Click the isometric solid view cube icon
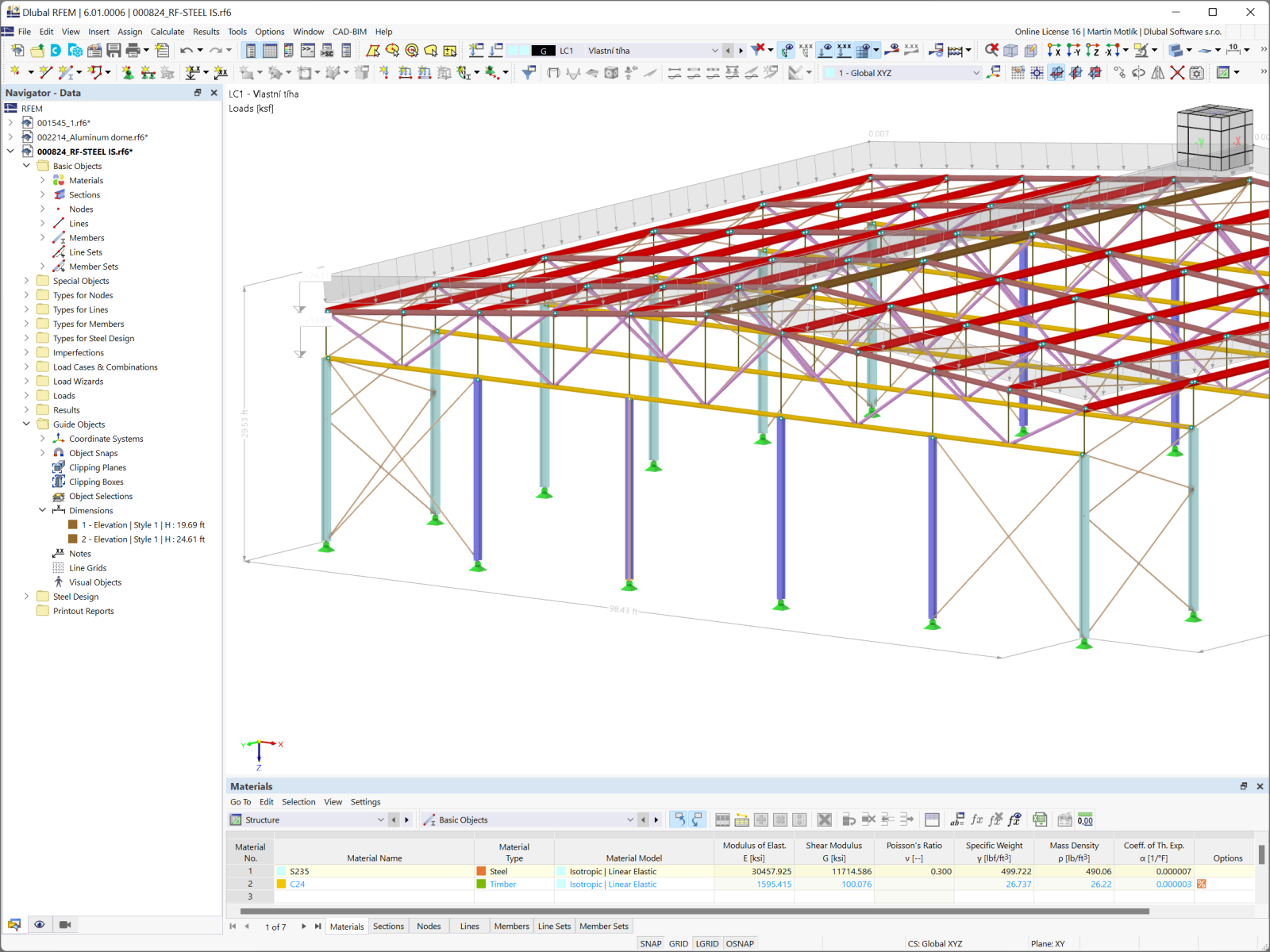 tap(1010, 50)
